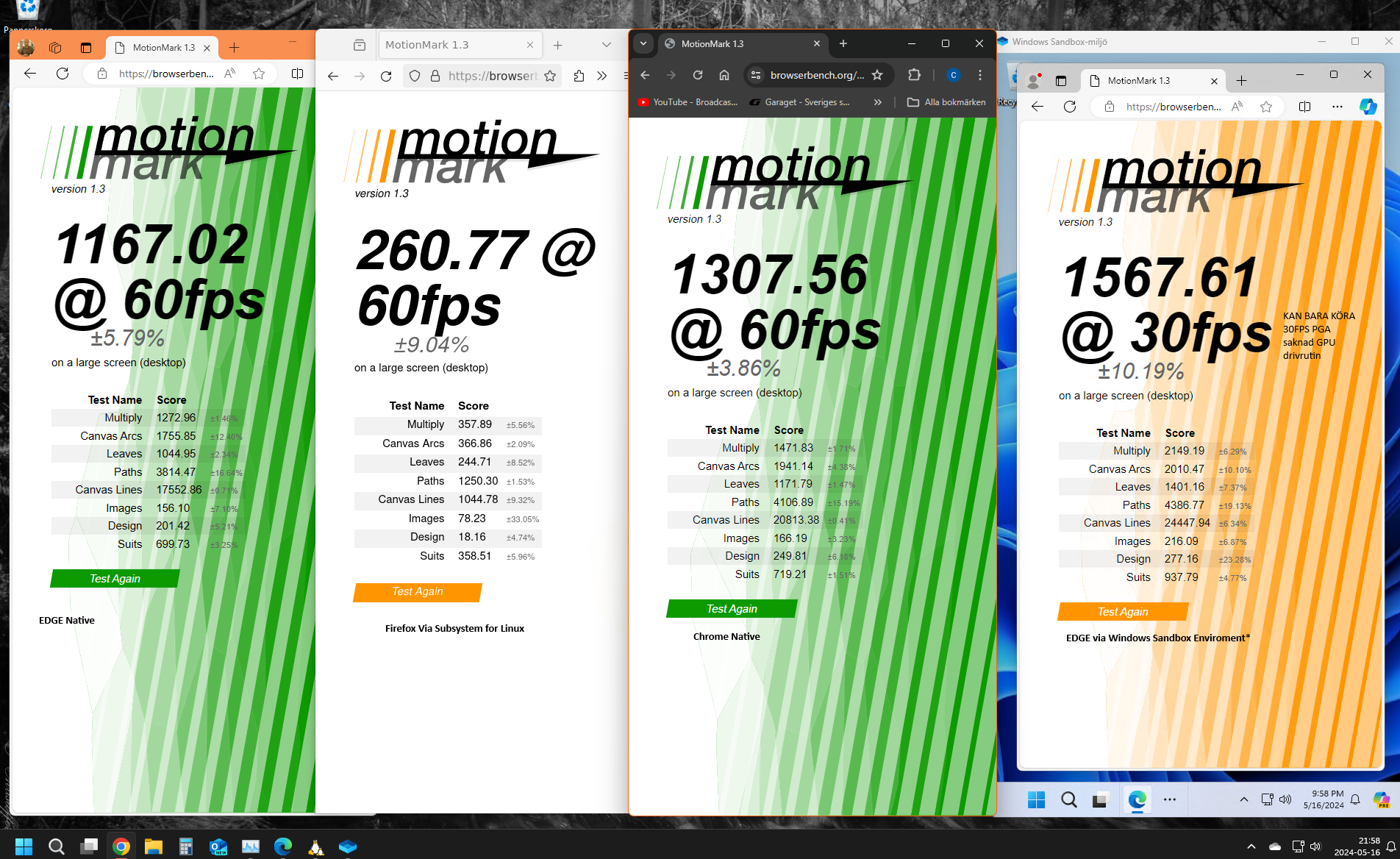Click the Chrome home button
Image resolution: width=1400 pixels, height=859 pixels.
tap(724, 75)
